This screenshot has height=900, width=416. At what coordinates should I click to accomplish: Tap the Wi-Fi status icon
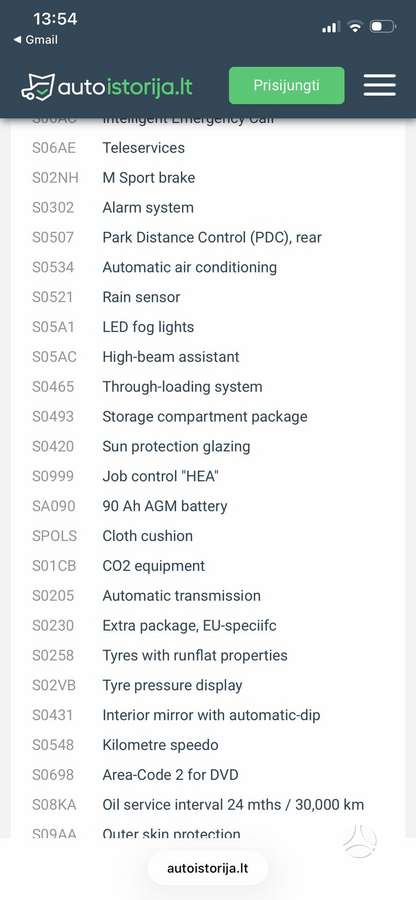coord(355,26)
